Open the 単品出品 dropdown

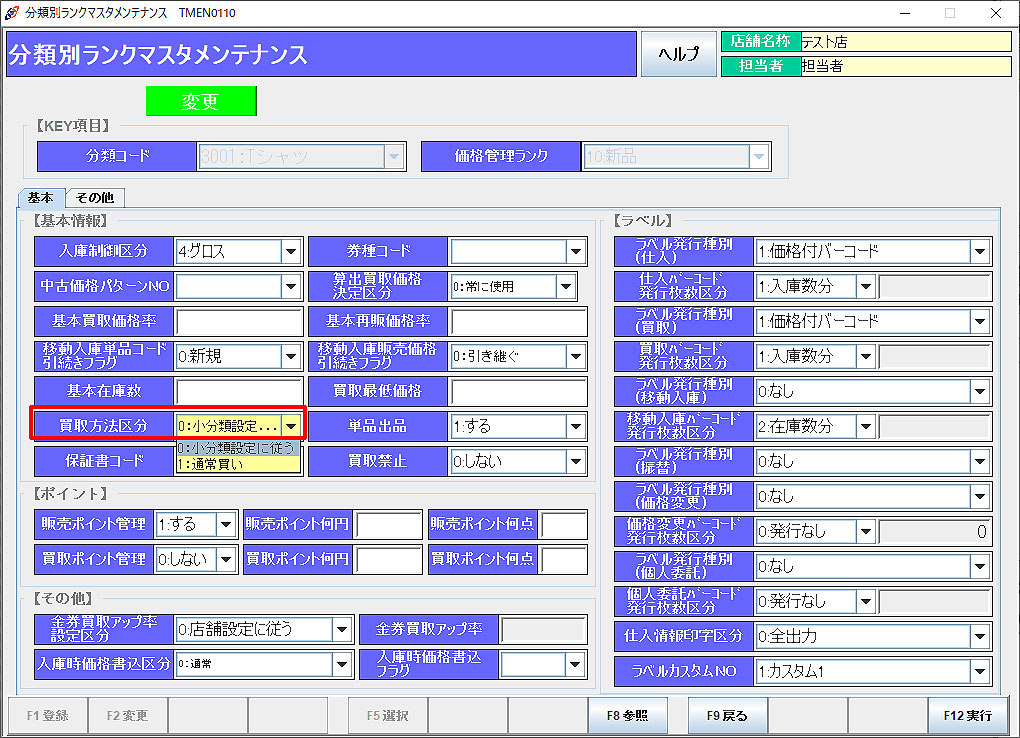(x=575, y=425)
